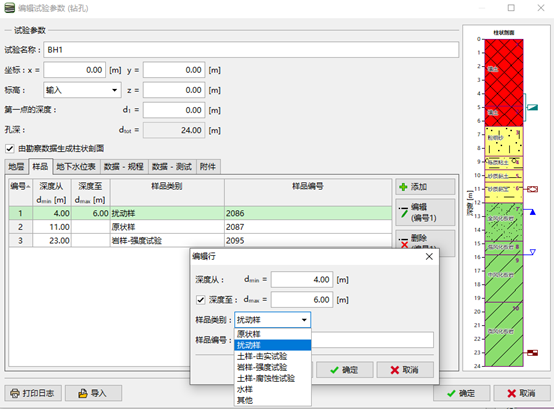Screen dimensions: 554x409
Task: Choose 原状样 from sample type list
Action: [273, 334]
